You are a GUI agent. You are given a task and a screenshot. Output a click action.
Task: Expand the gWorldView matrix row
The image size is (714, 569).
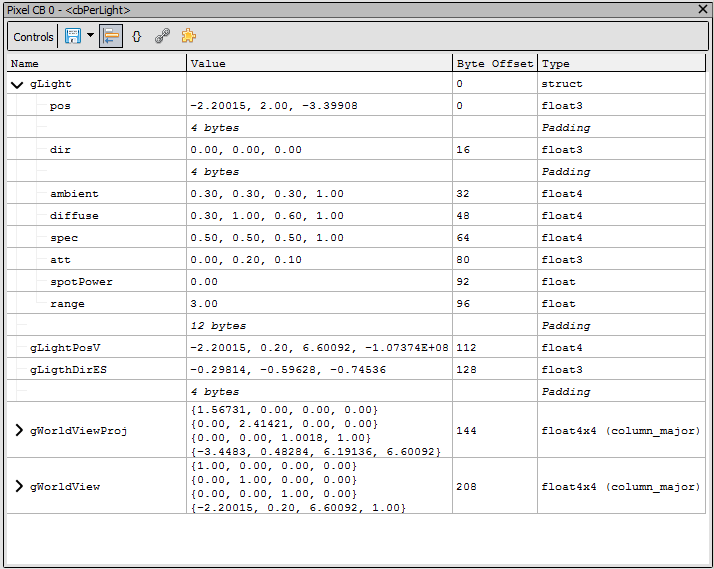[19, 486]
